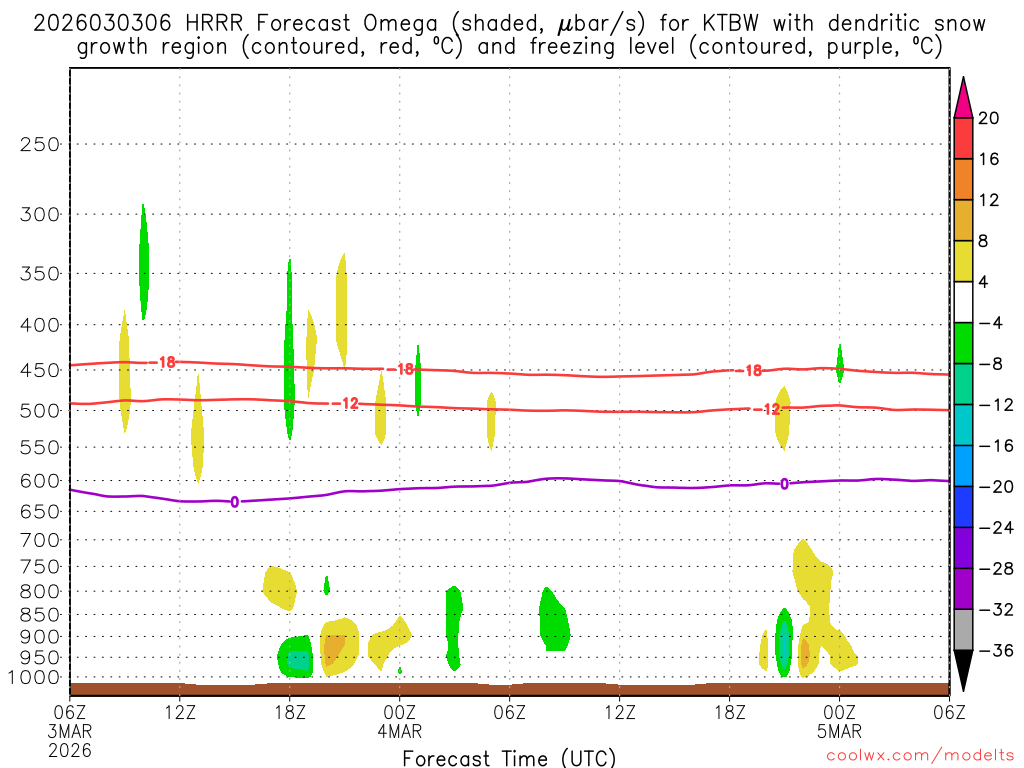Click the 18Z label before 00Z 5MAR
Viewport: 1024px width, 768px height.
729,712
